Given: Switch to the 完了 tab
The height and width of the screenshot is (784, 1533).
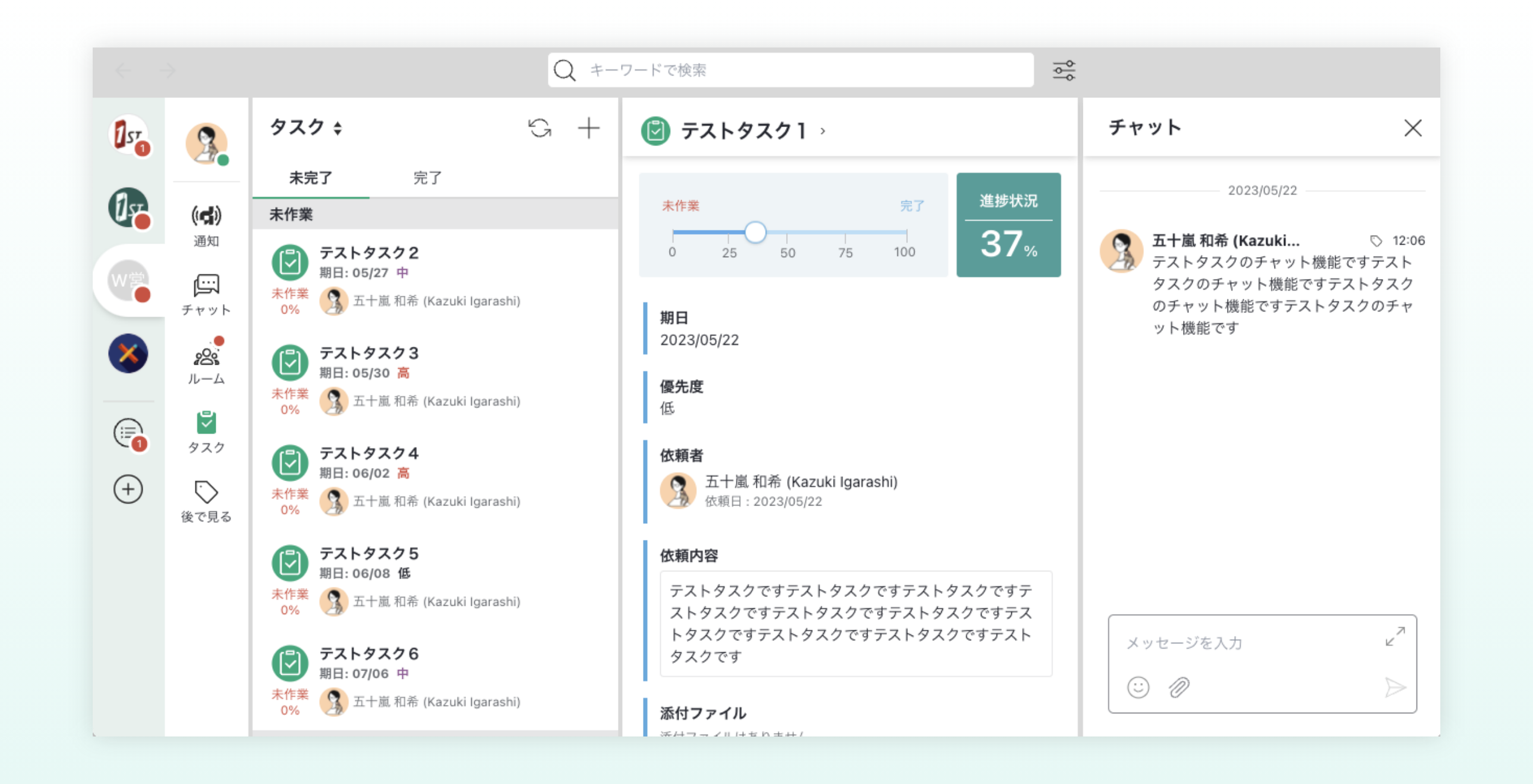Looking at the screenshot, I should pyautogui.click(x=427, y=178).
